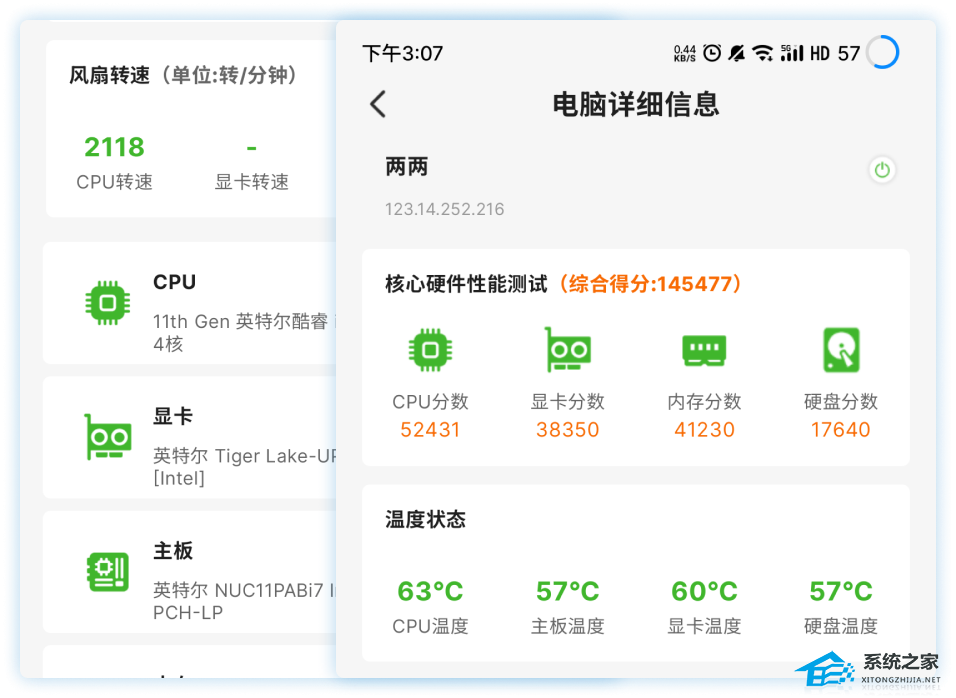This screenshot has width=956, height=698.
Task: Click the 显卡转速 label
Action: pos(252,182)
